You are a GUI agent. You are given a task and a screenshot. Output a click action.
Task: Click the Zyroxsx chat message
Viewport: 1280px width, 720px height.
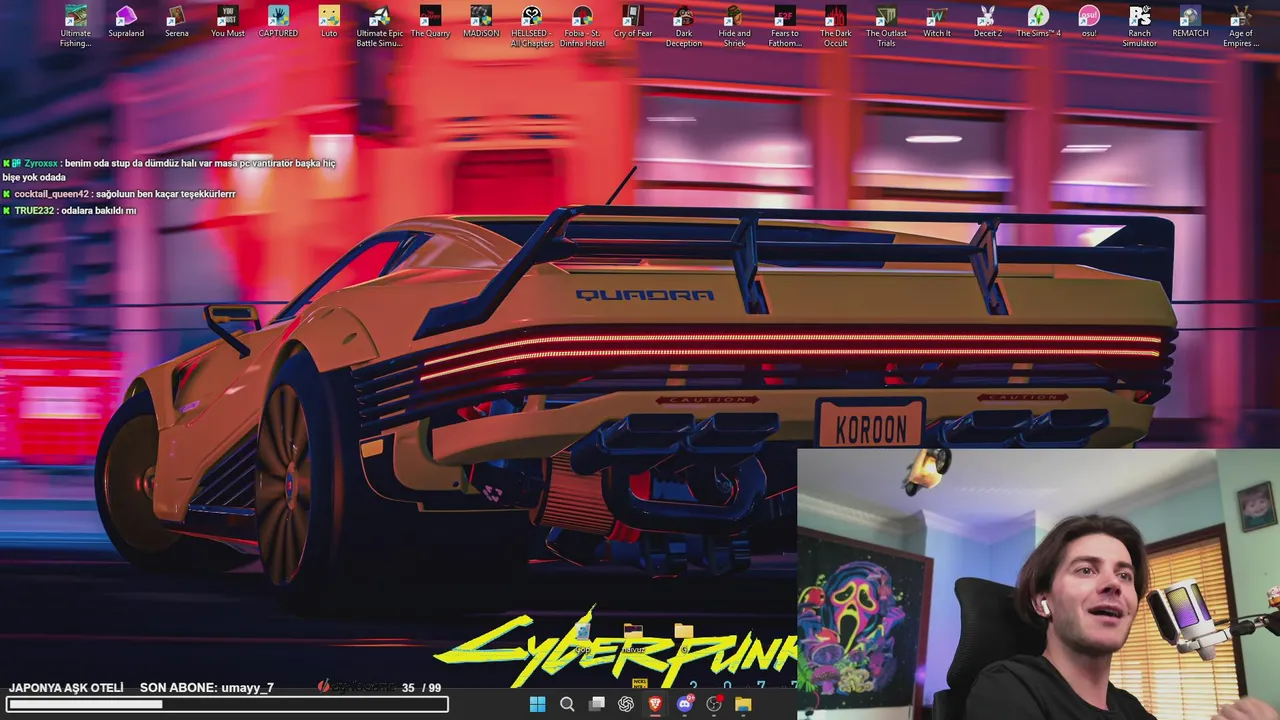(x=169, y=170)
